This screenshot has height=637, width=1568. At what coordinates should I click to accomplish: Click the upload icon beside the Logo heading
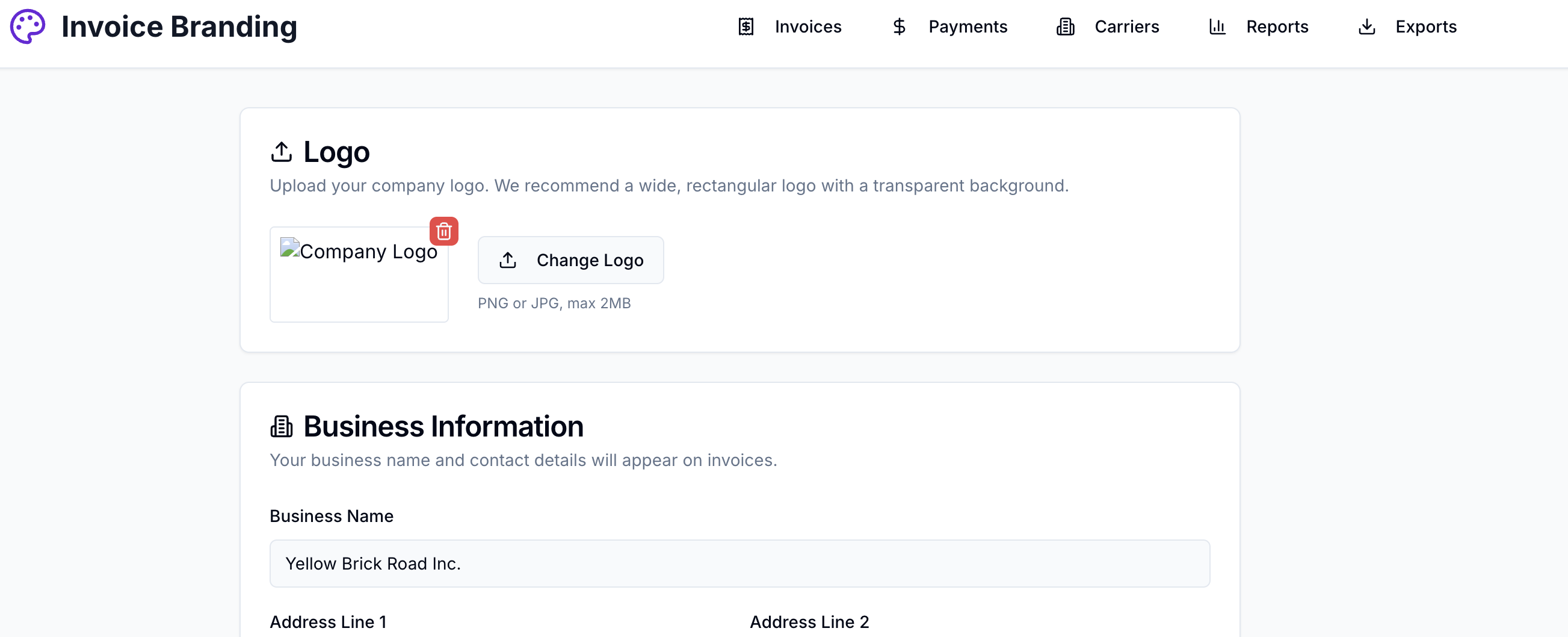click(x=282, y=152)
